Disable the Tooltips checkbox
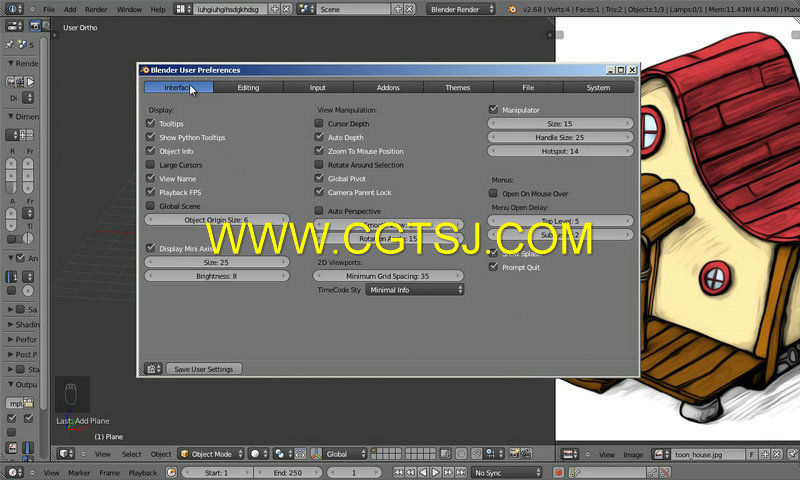Viewport: 800px width, 480px height. pyautogui.click(x=150, y=123)
